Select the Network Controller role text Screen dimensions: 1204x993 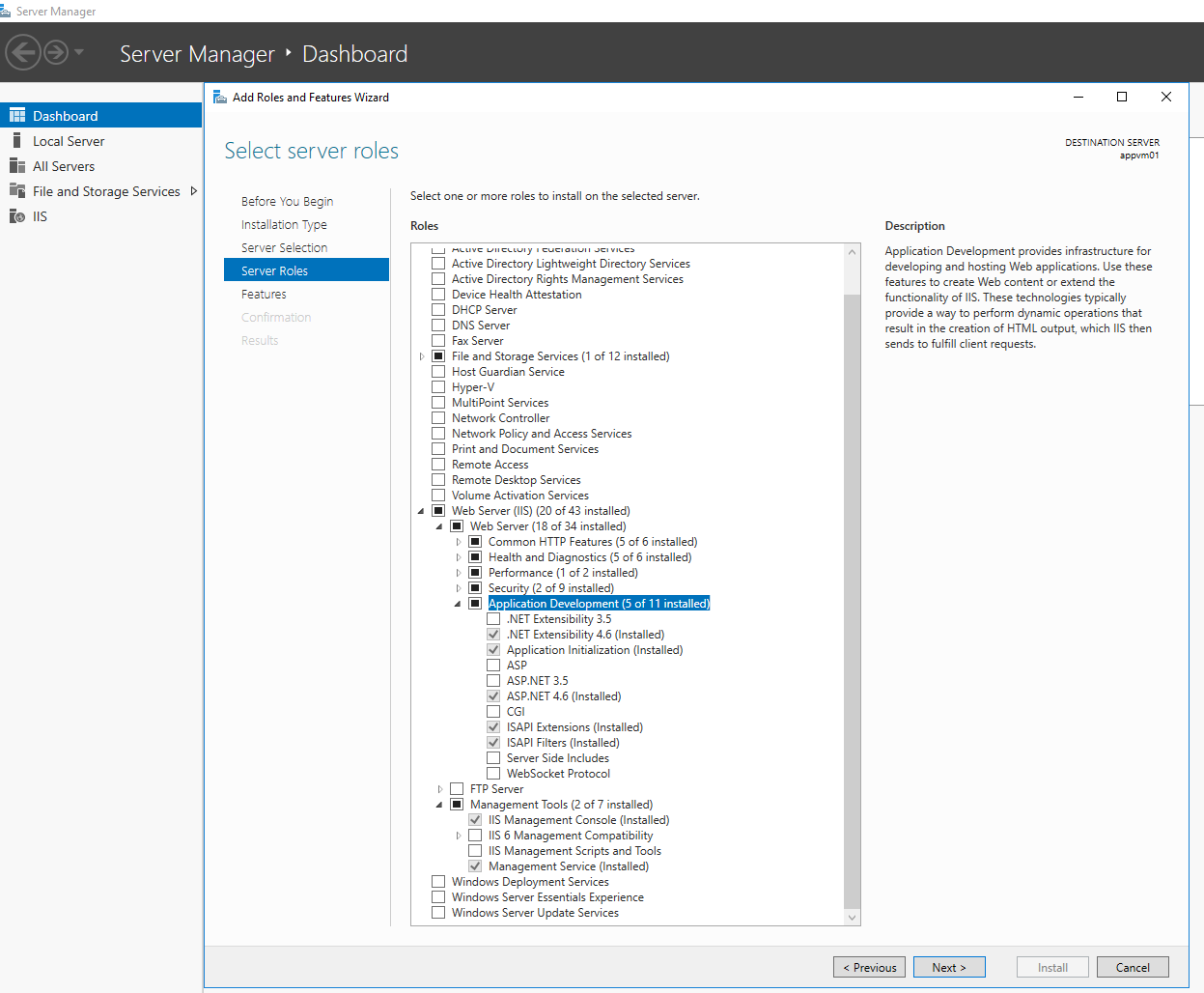click(x=500, y=417)
